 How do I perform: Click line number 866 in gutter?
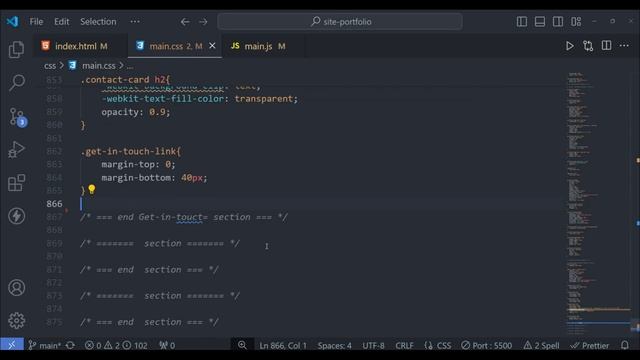click(x=54, y=204)
